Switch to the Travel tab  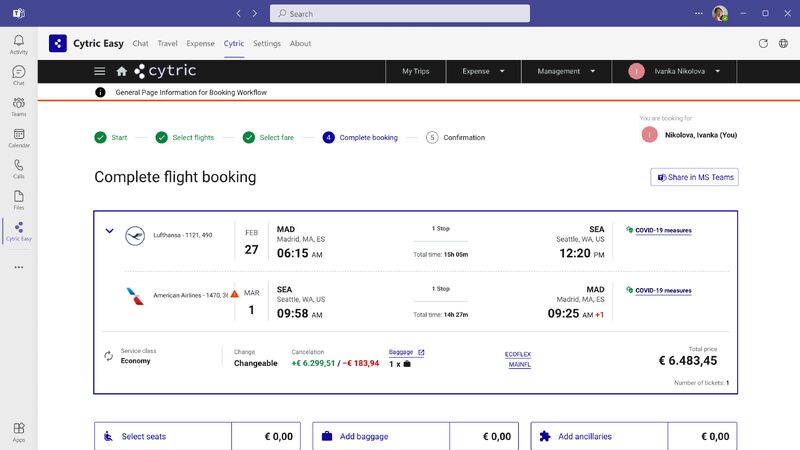167,43
